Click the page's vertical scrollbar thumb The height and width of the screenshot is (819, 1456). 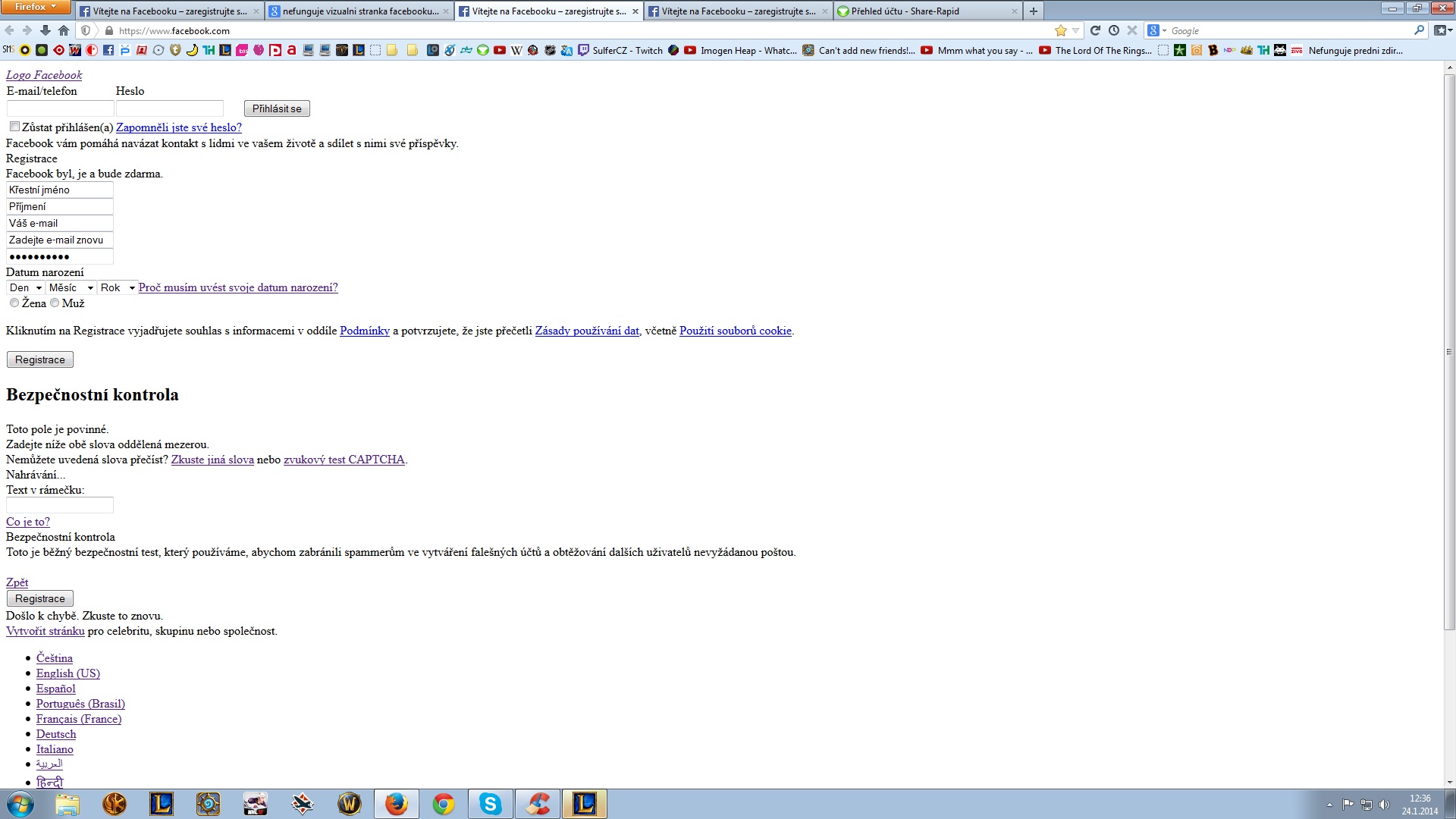click(x=1449, y=352)
